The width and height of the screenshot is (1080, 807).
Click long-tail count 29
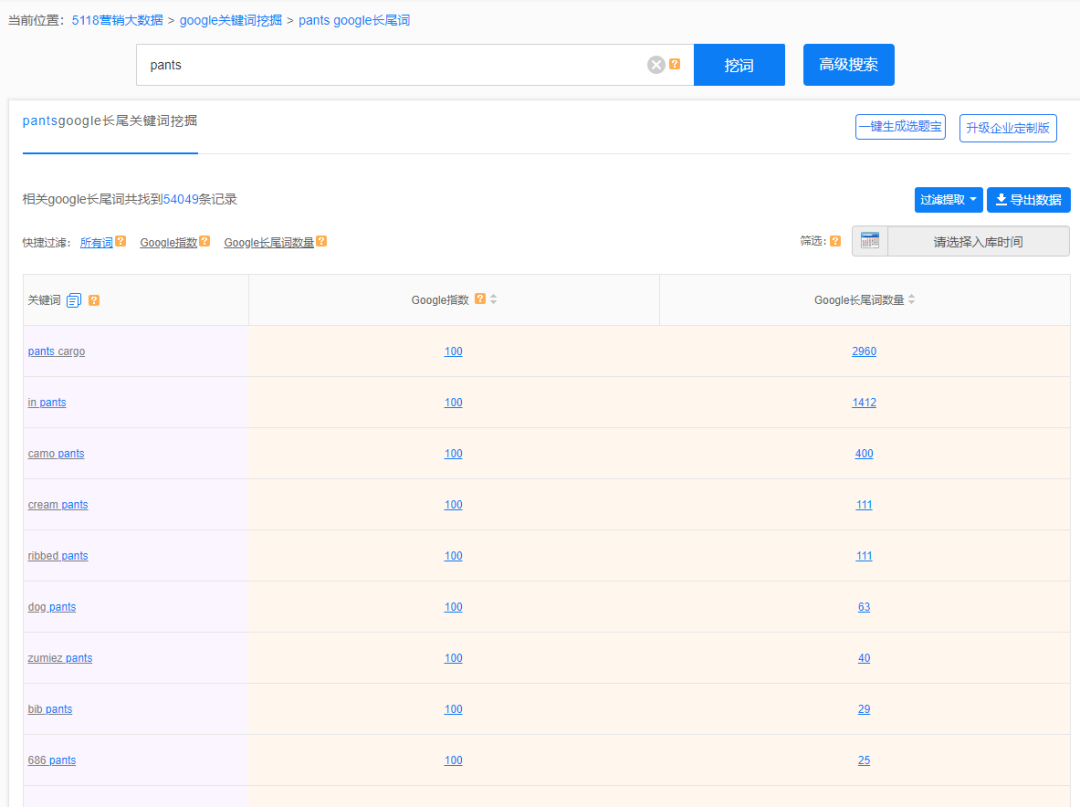point(864,709)
